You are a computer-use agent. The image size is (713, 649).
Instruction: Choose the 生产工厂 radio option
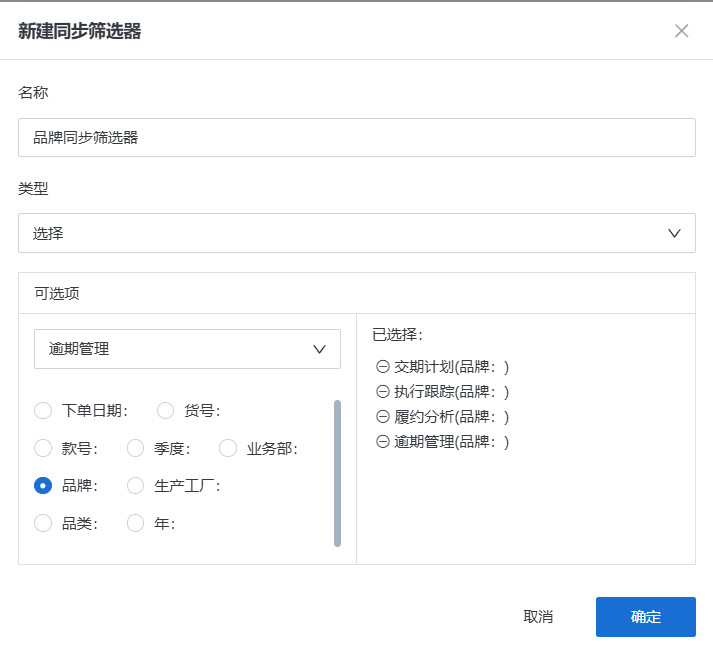[x=136, y=486]
